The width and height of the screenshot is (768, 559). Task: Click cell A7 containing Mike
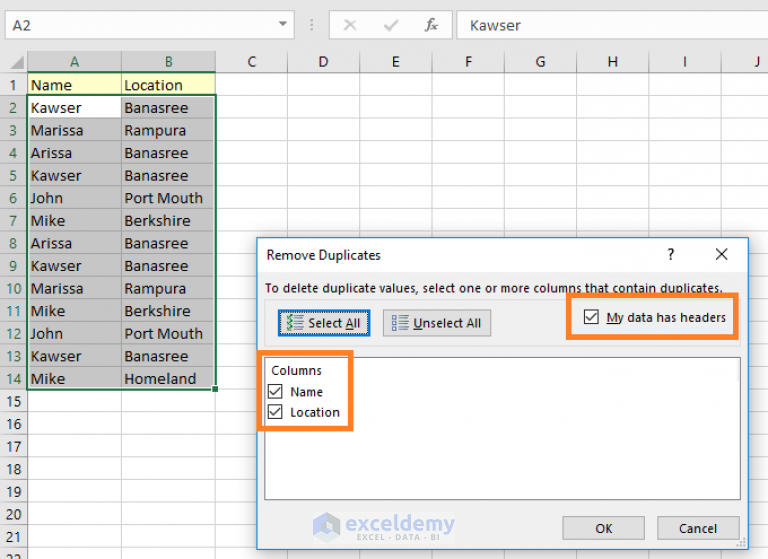(x=74, y=220)
